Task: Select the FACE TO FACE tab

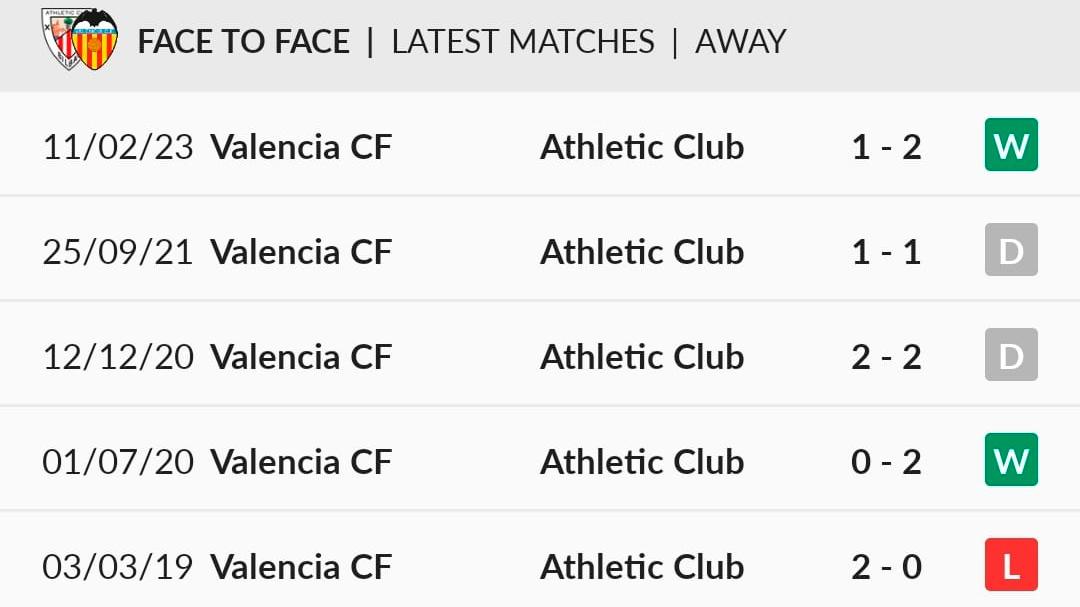Action: pos(244,42)
